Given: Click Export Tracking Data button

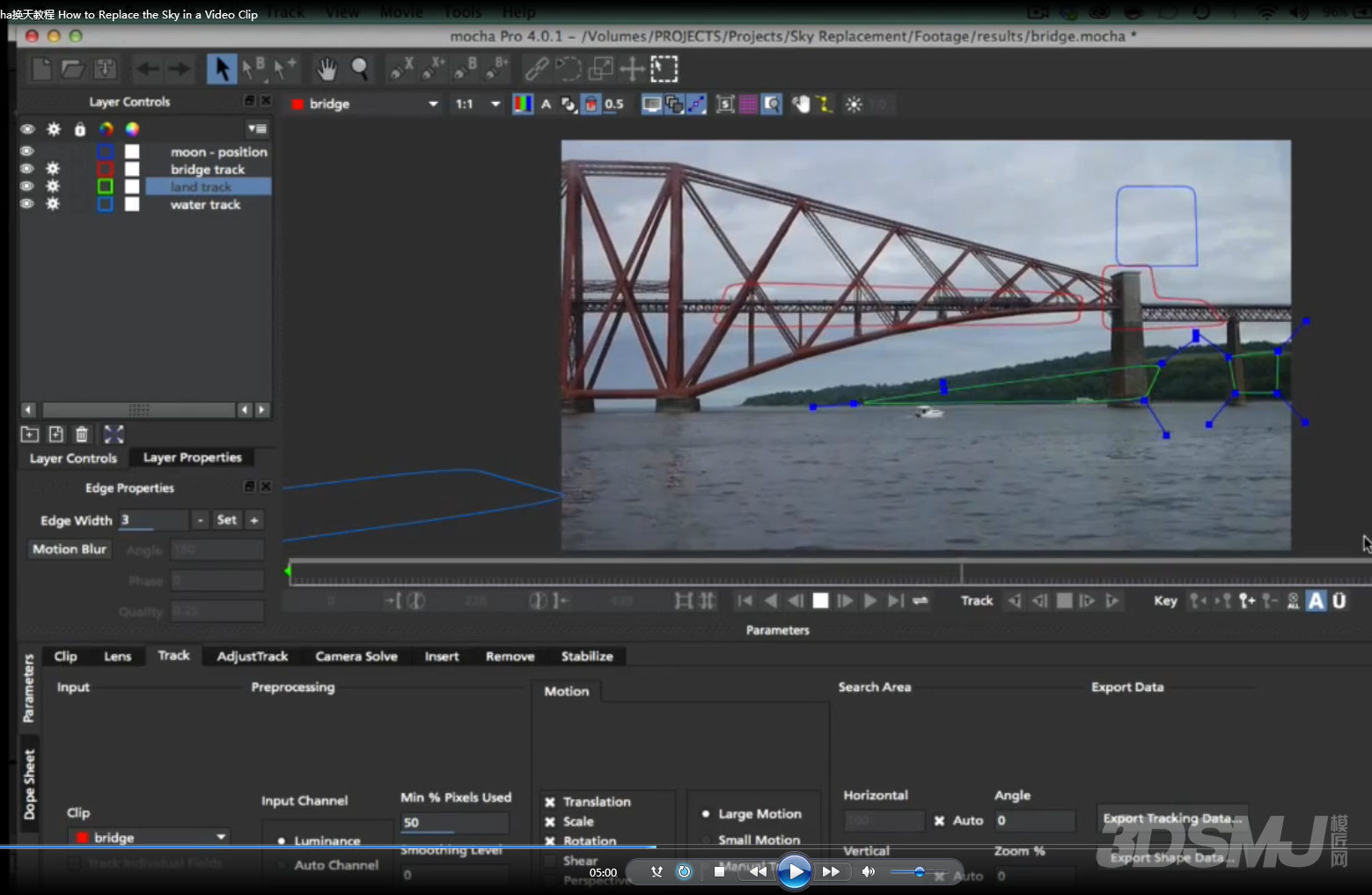Looking at the screenshot, I should [1172, 818].
